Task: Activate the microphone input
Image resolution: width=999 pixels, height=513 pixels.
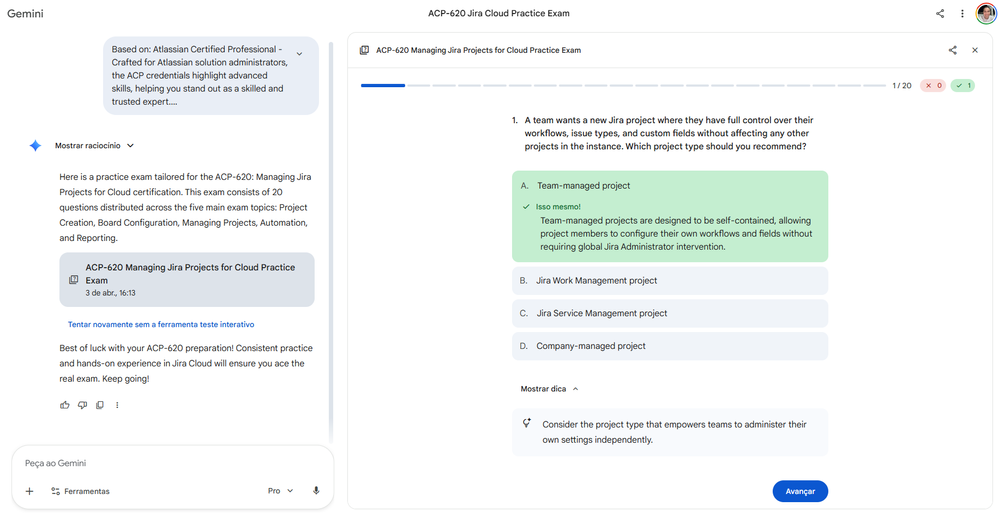Action: point(316,491)
